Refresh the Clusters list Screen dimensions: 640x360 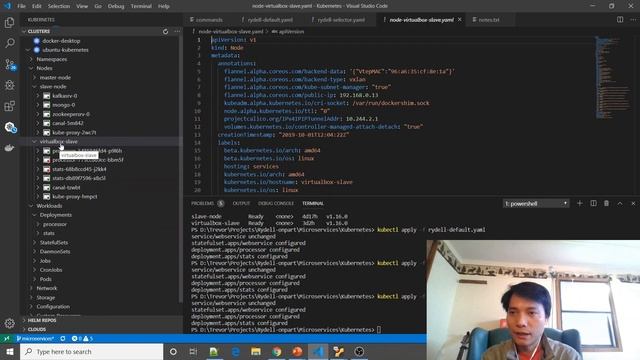tap(165, 31)
